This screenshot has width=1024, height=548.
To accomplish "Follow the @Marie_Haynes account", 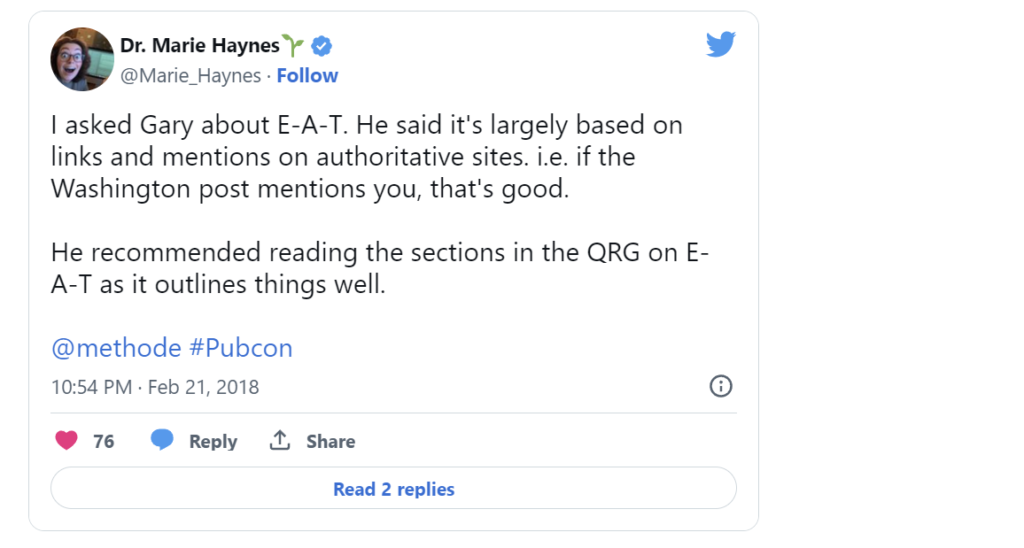I will [x=307, y=76].
